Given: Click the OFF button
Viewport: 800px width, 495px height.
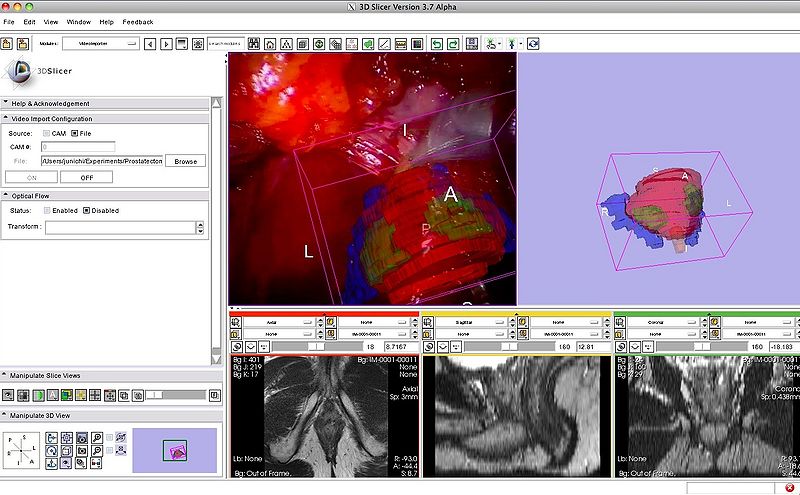Looking at the screenshot, I should tap(87, 178).
